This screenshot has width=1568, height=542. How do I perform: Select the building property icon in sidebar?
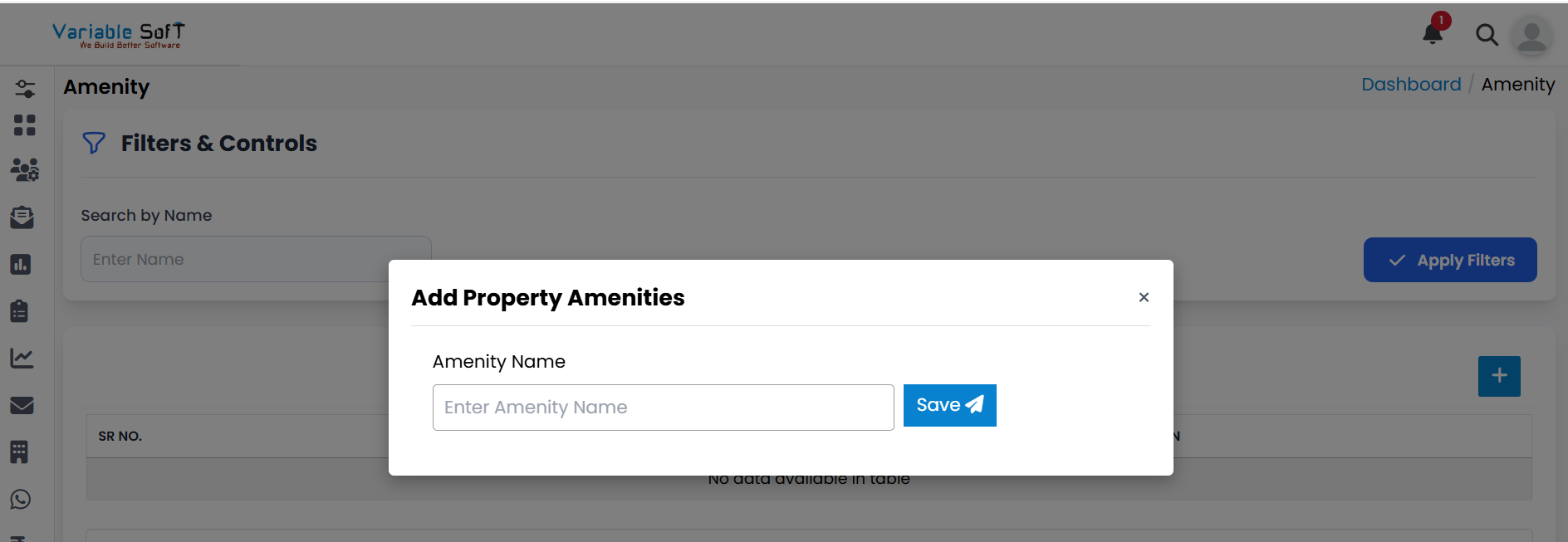coord(22,452)
